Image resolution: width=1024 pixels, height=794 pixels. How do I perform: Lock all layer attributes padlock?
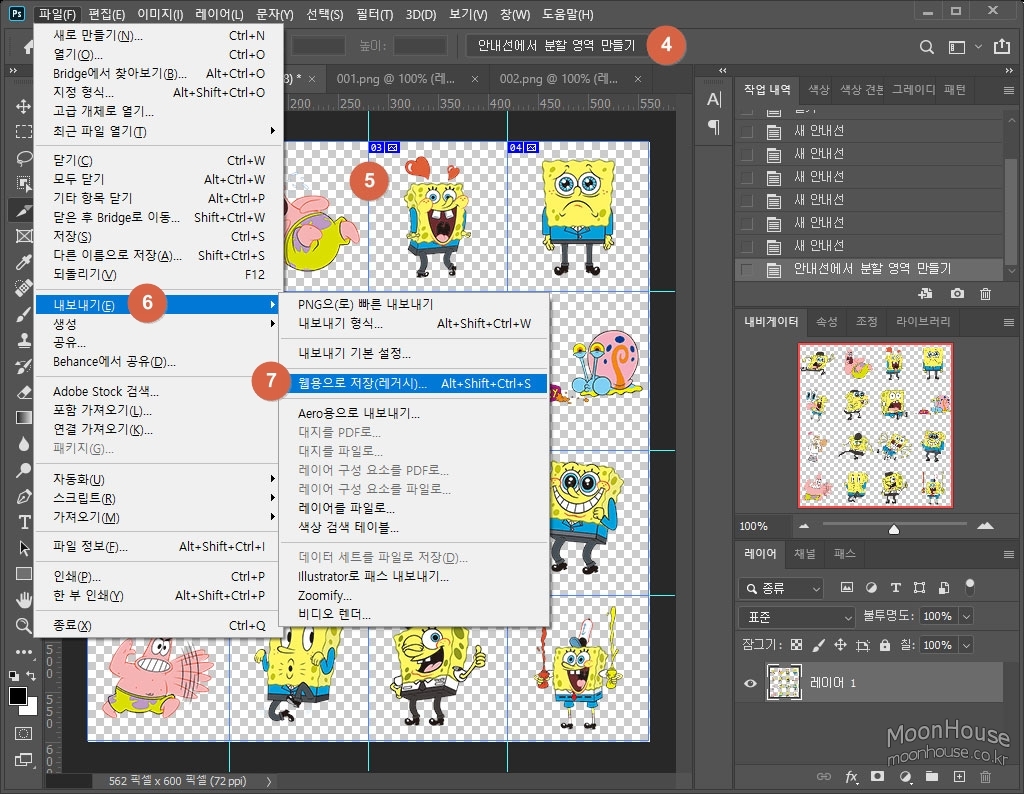pos(885,645)
